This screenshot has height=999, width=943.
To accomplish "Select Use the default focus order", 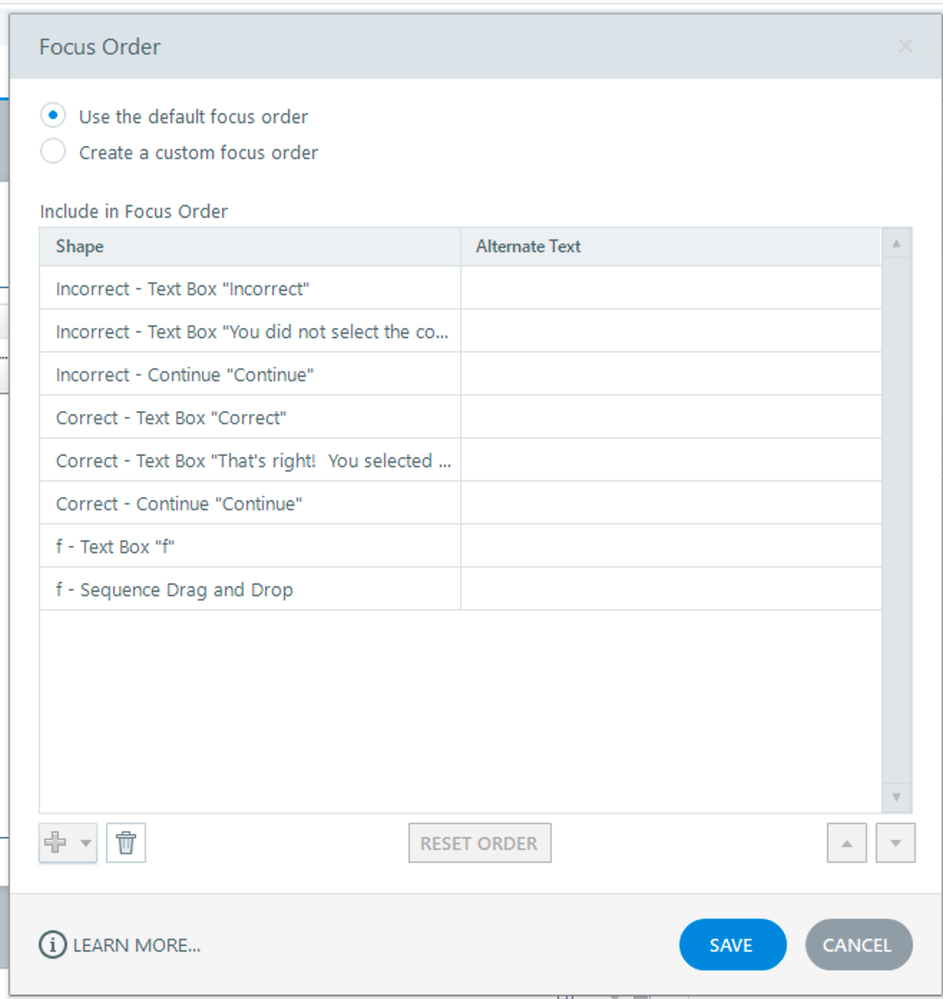I will (53, 116).
